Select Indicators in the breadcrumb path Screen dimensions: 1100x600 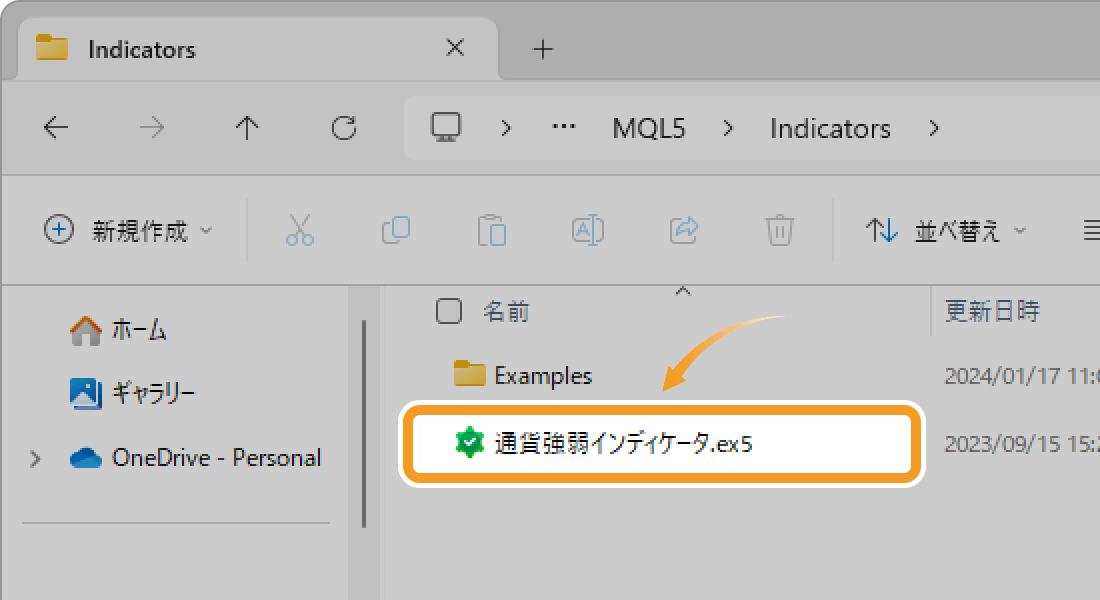coord(830,128)
